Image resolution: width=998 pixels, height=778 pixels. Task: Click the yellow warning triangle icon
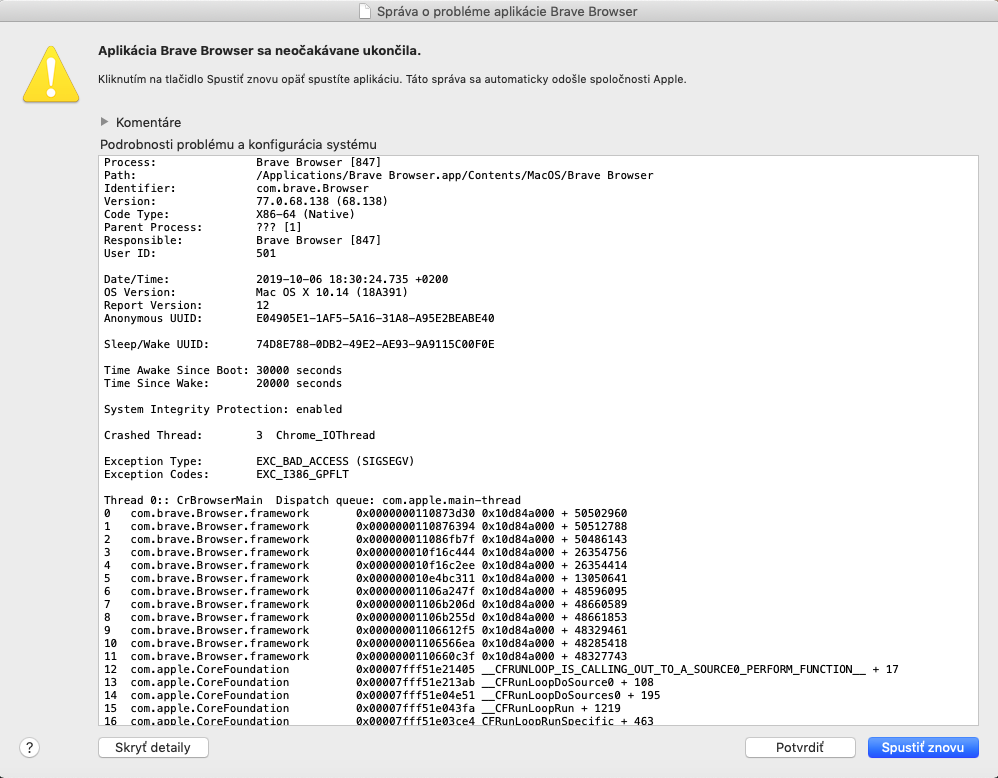tap(51, 74)
